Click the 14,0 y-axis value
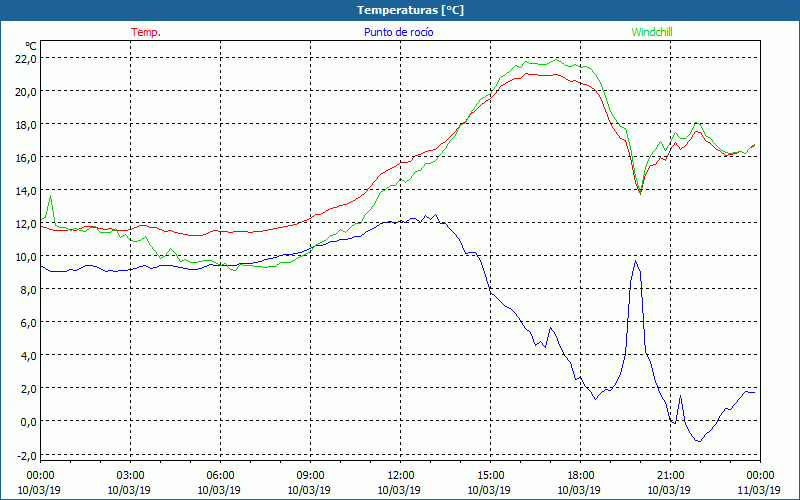 pos(26,191)
